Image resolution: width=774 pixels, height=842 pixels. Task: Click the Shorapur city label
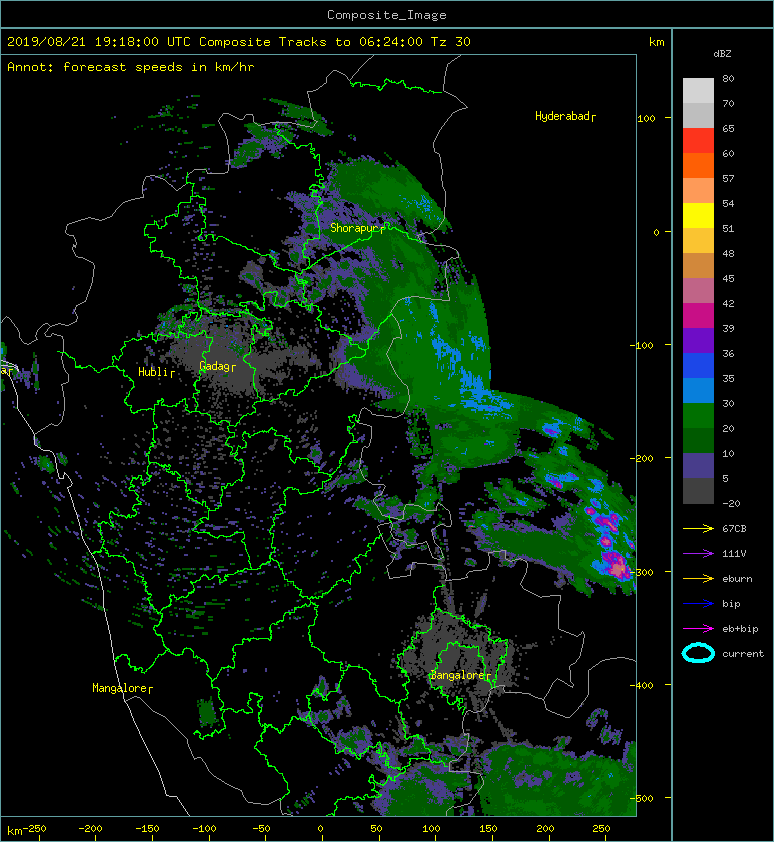[355, 228]
